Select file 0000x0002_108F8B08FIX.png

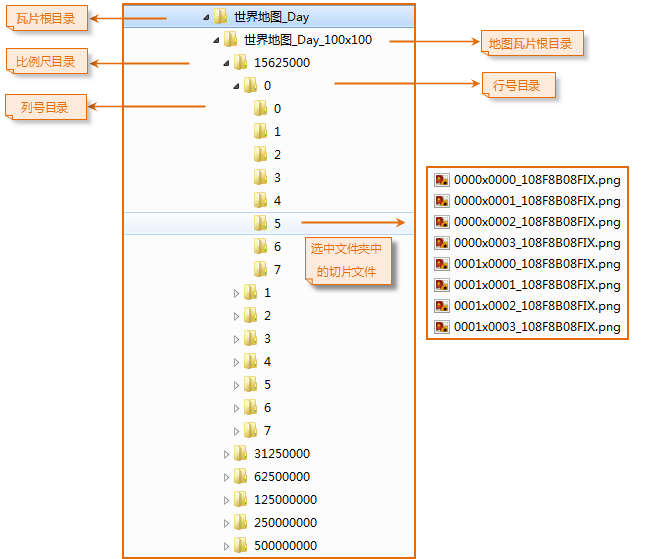(x=537, y=222)
